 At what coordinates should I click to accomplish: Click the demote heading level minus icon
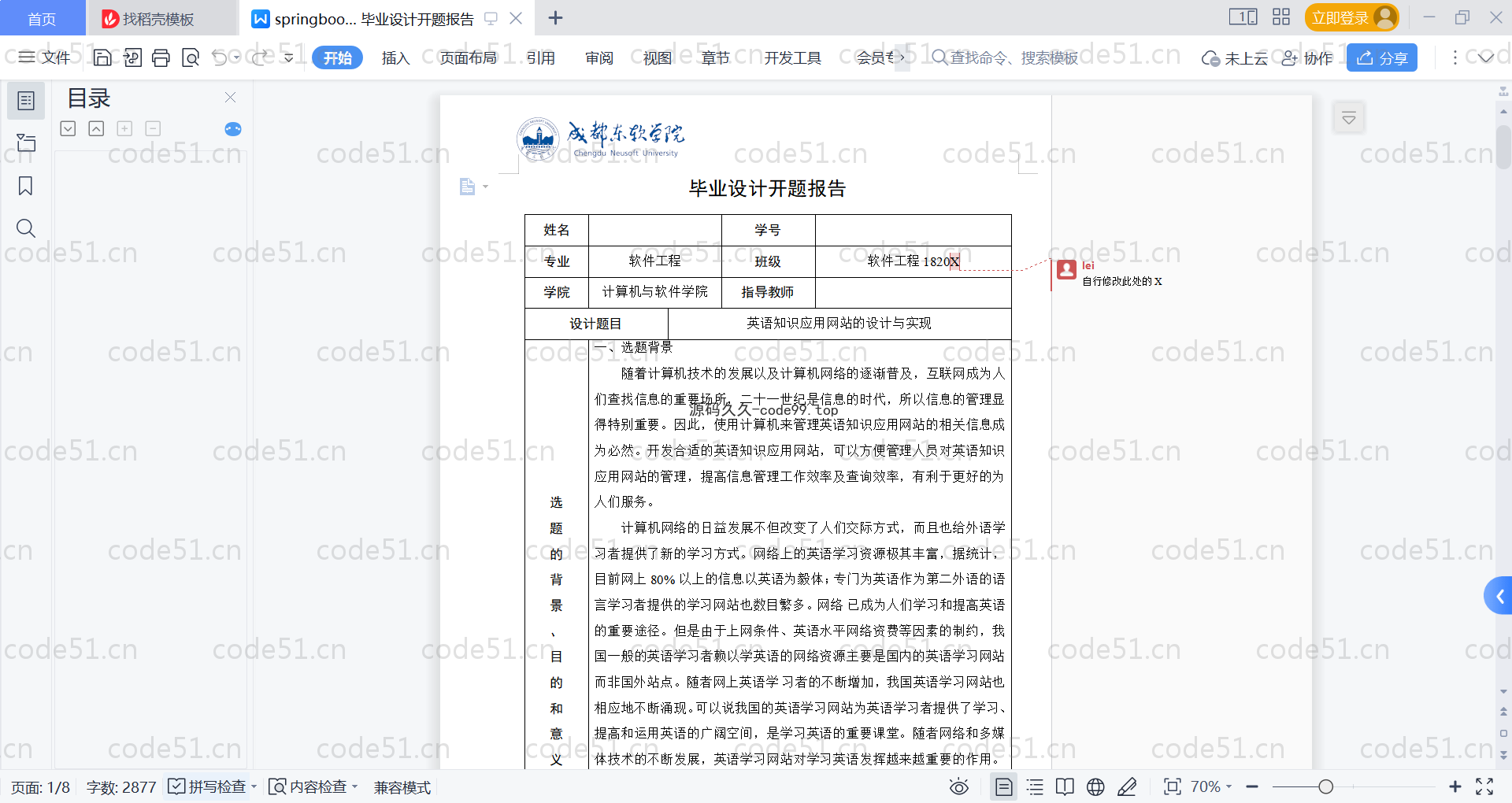[153, 128]
